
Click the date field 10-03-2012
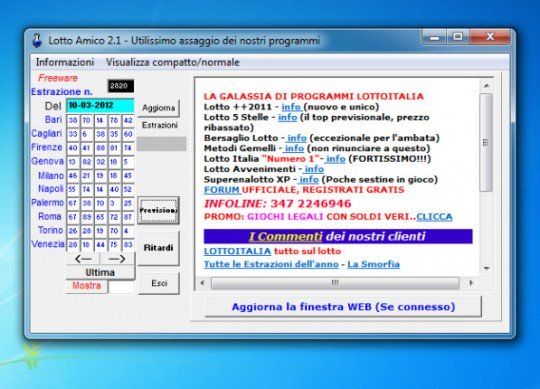[100, 105]
